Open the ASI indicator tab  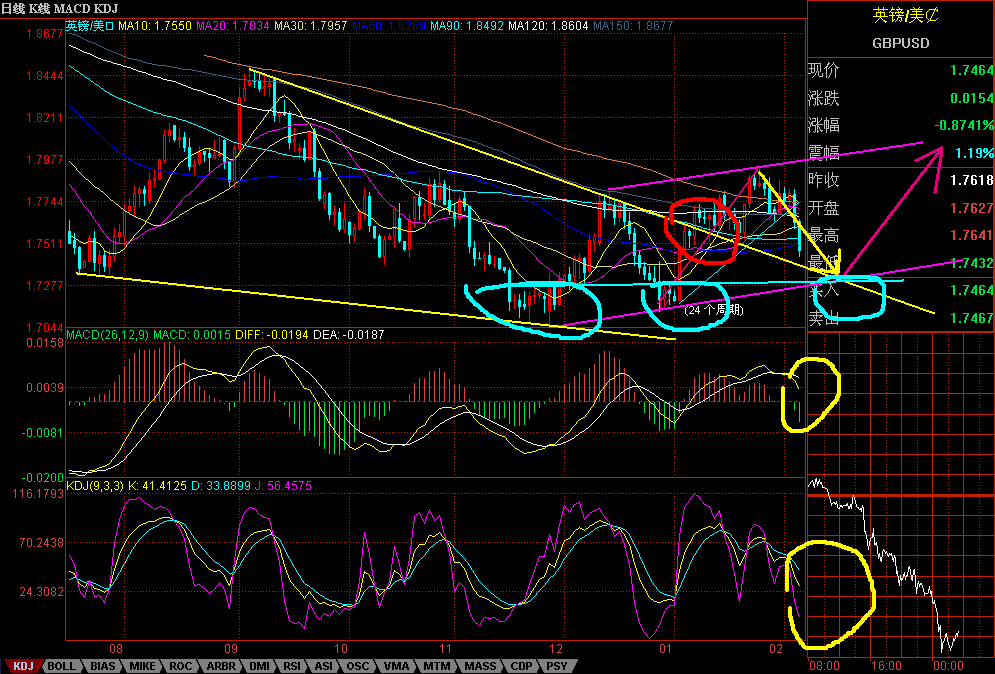[324, 666]
